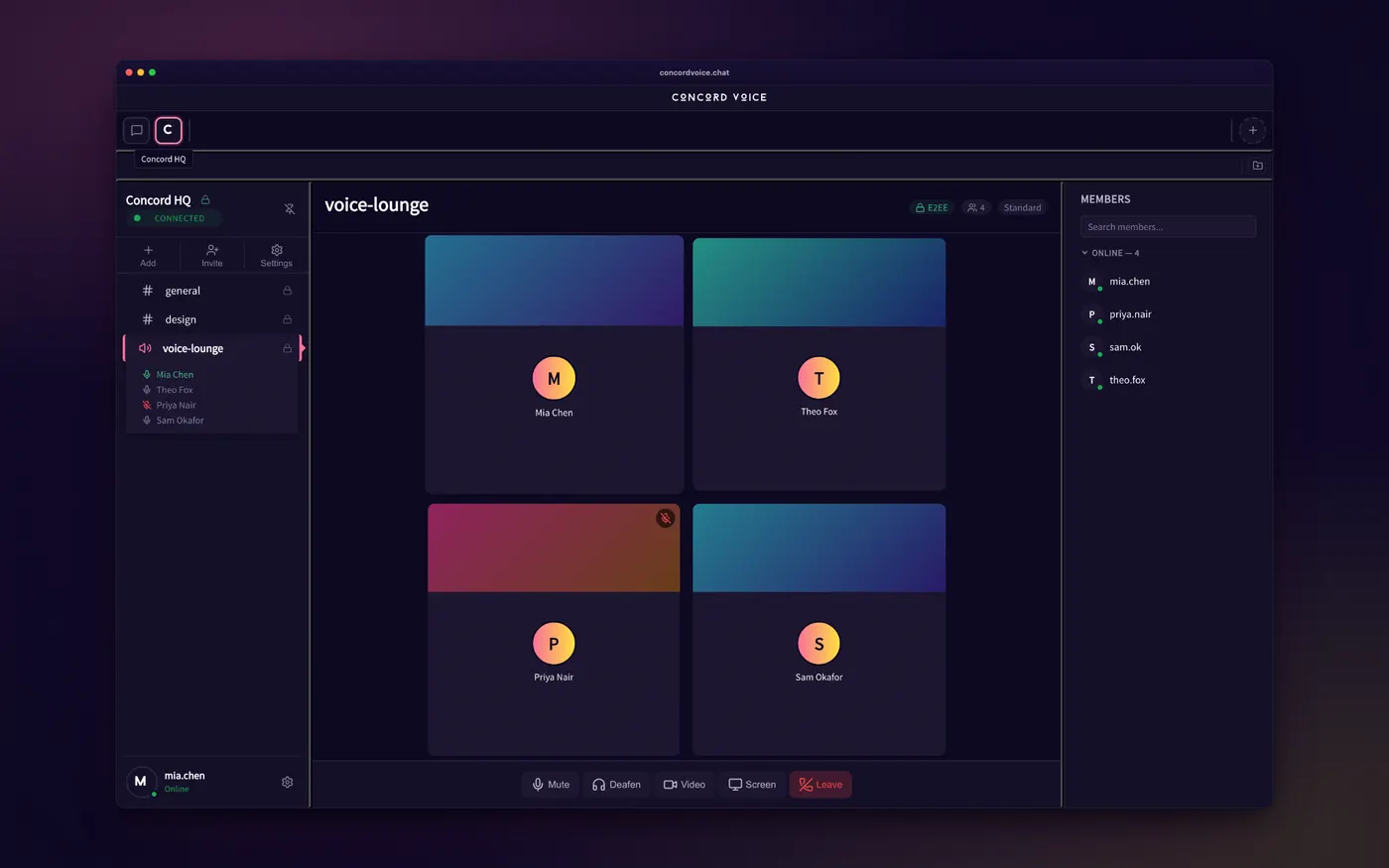1389x868 pixels.
Task: Add a new server with plus icon
Action: click(1252, 130)
